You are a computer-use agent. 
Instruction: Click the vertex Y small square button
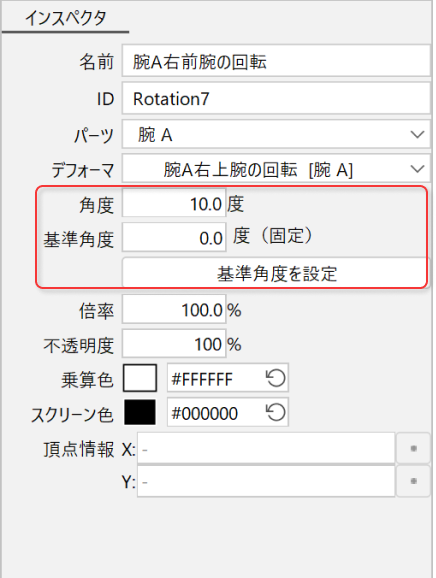(414, 481)
